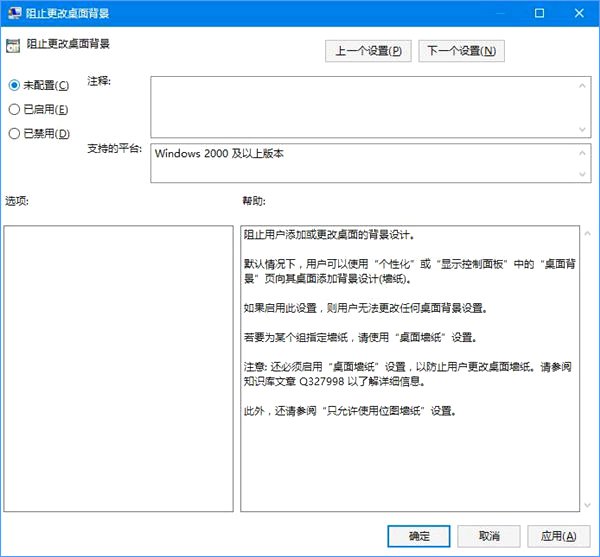The width and height of the screenshot is (600, 557).
Task: Click the window icon in the title bar
Action: (12, 13)
